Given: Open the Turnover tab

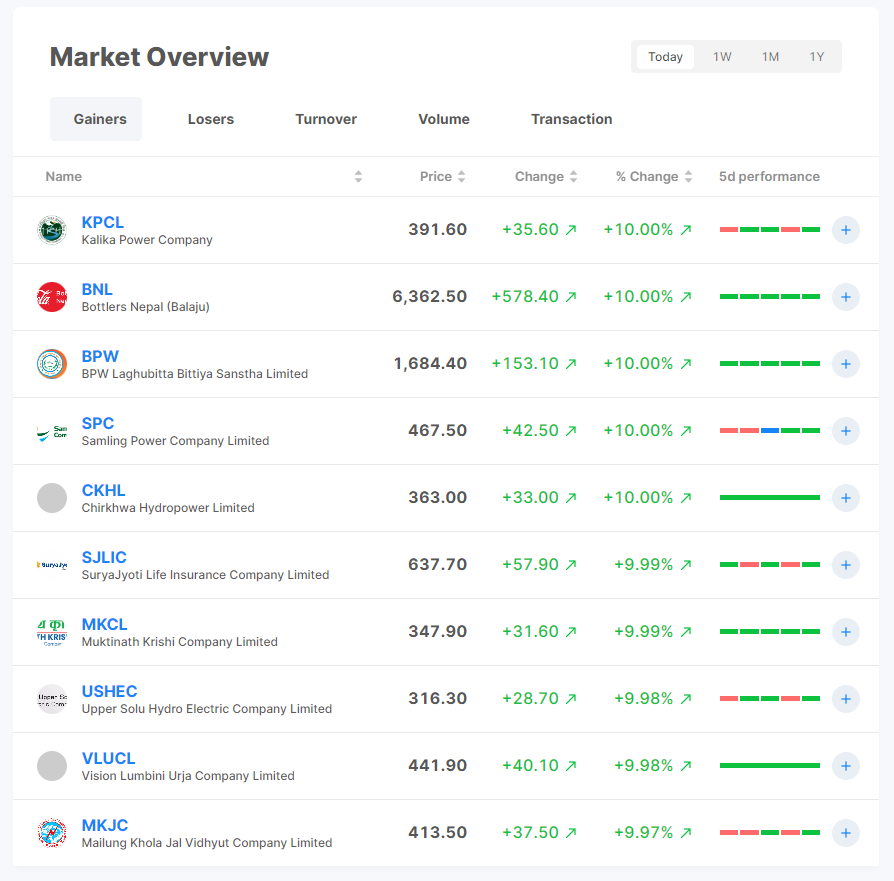Looking at the screenshot, I should 326,119.
